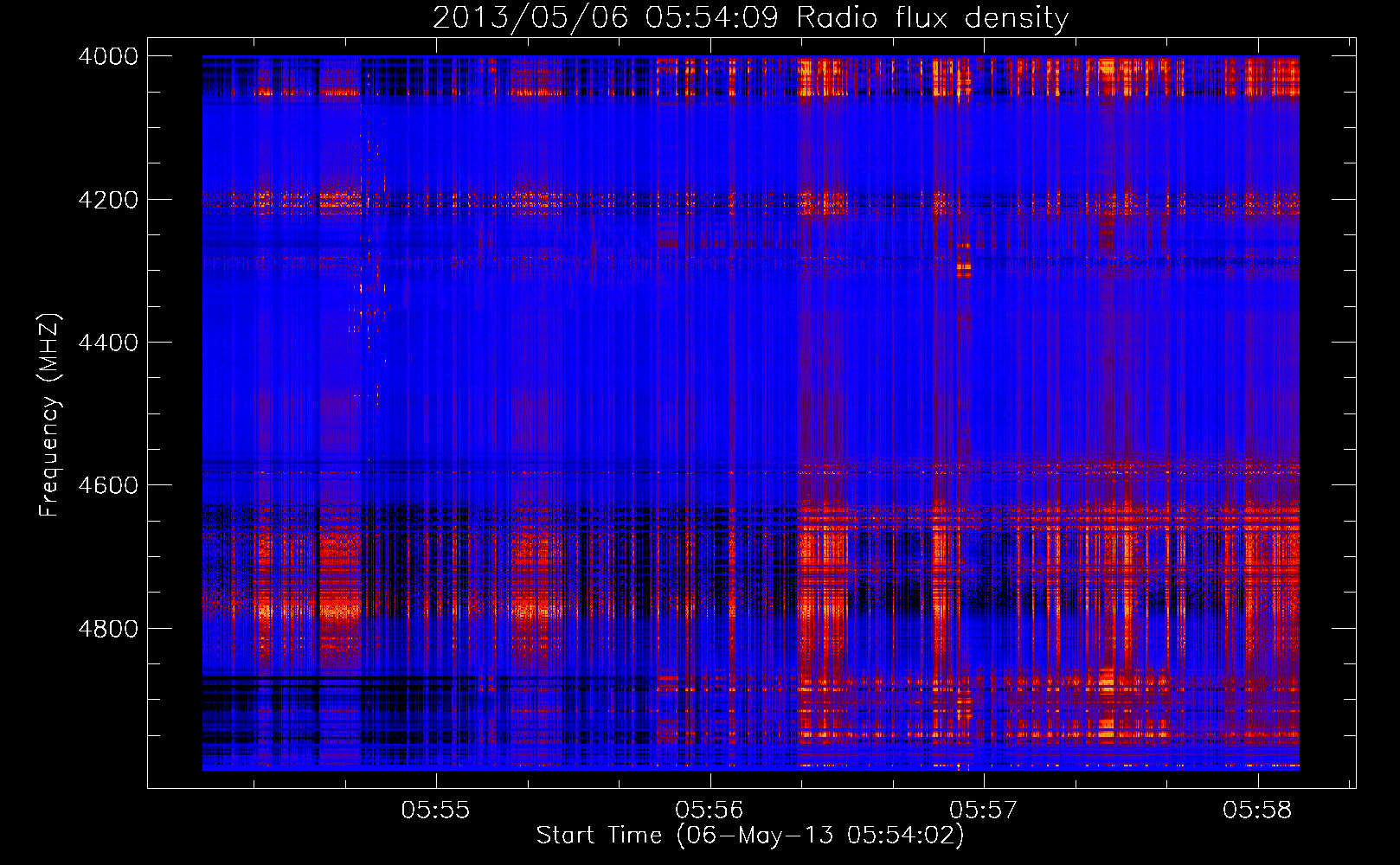Select the "Frequency (MHZ)" y-axis label

click(50, 414)
